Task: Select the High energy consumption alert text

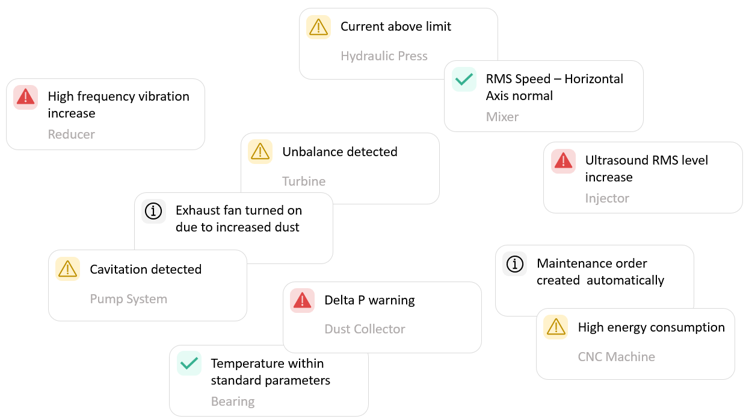Action: click(651, 327)
